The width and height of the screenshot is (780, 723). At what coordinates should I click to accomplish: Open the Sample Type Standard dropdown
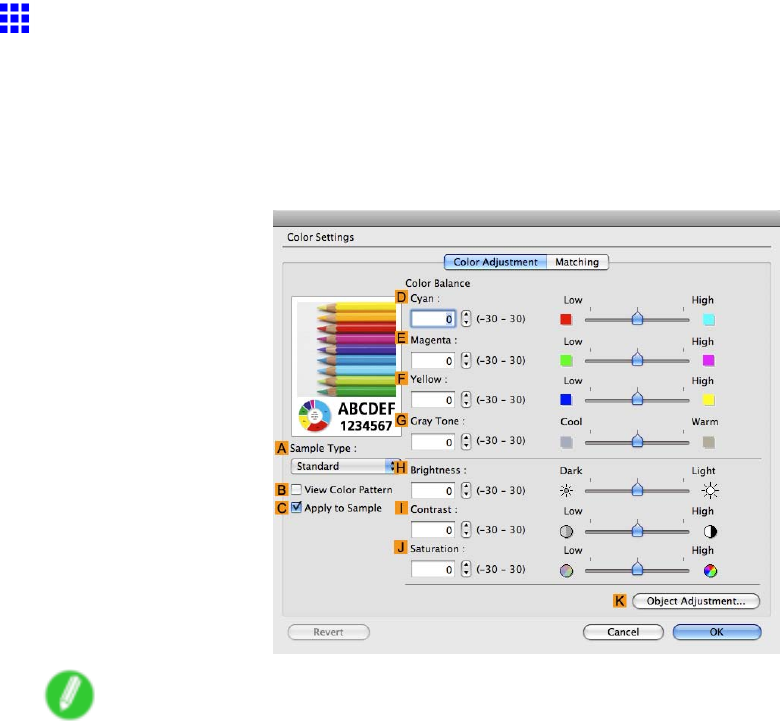(x=345, y=466)
